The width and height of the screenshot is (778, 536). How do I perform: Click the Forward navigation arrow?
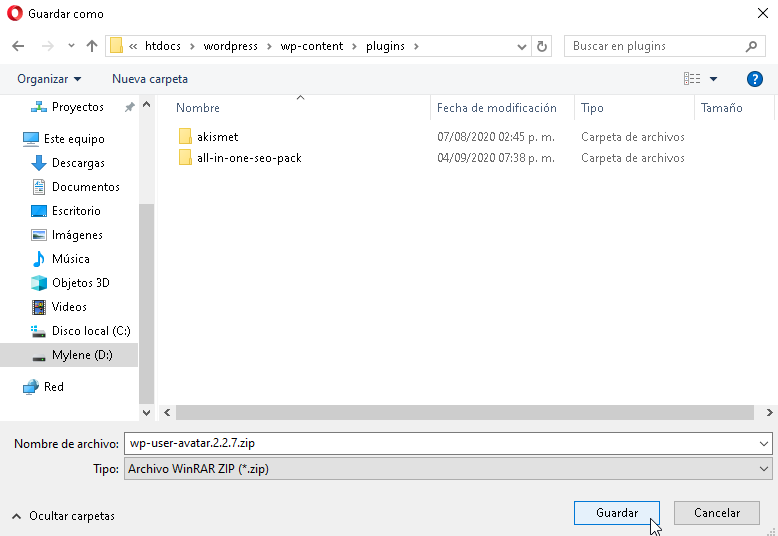(48, 46)
